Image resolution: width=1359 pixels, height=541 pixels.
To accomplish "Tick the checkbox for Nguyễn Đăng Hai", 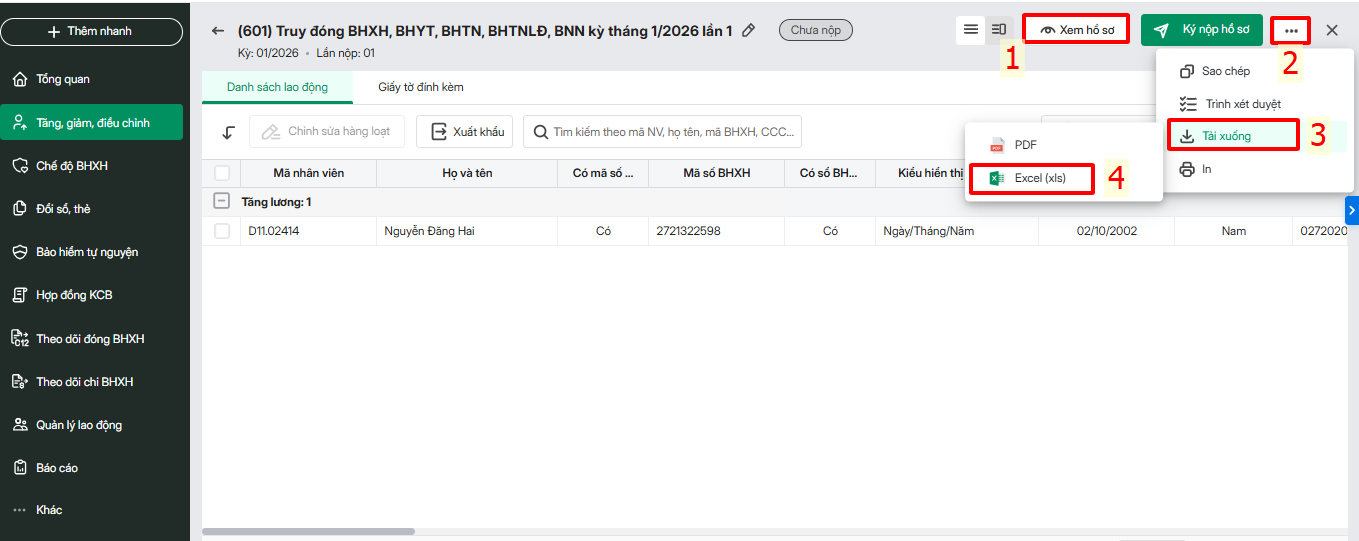I will (x=222, y=231).
